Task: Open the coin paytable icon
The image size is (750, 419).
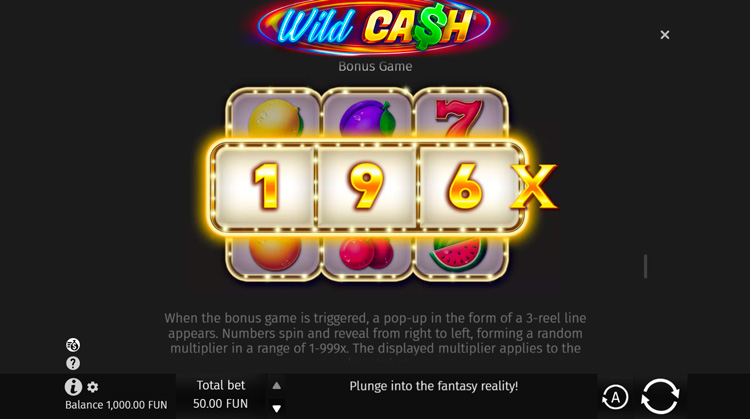Action: tap(73, 345)
